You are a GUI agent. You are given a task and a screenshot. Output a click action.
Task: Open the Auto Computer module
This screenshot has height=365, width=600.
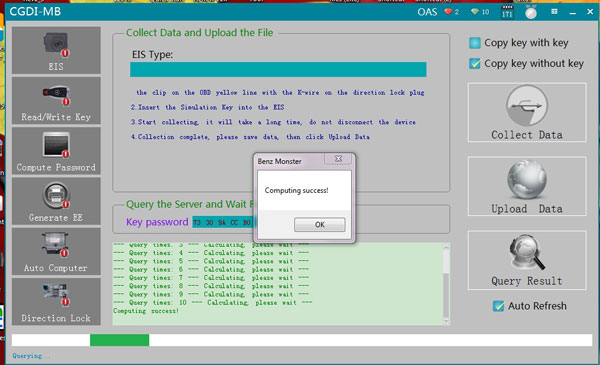(56, 251)
